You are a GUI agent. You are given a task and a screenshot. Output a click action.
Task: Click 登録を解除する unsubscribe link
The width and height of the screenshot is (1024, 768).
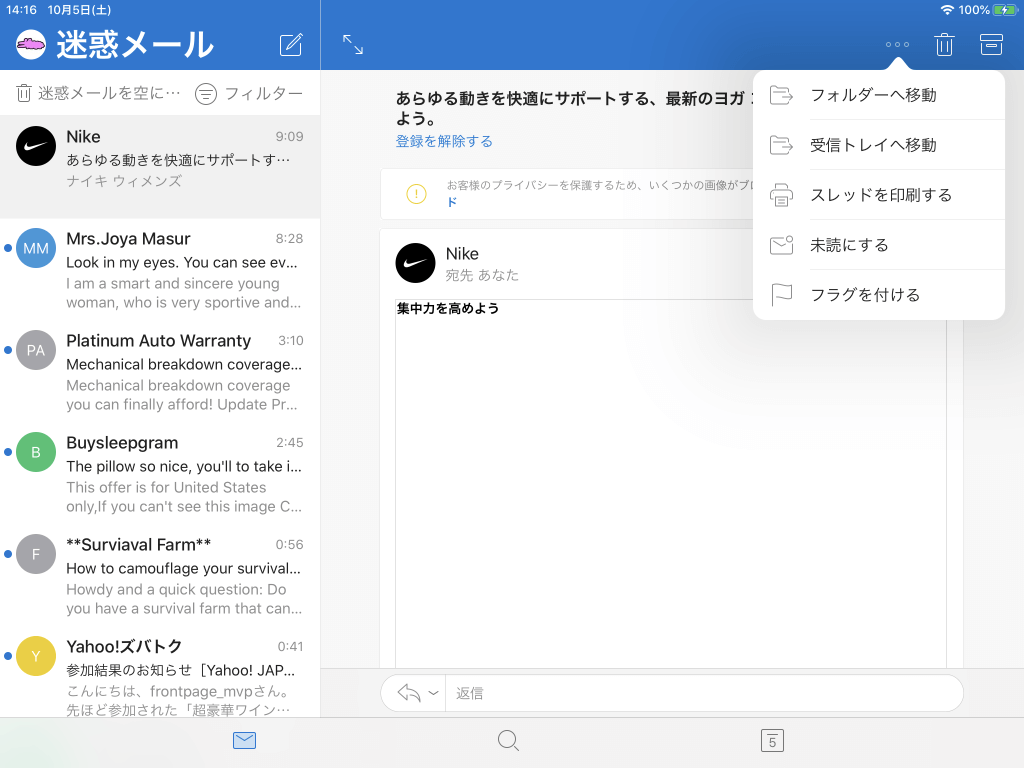click(x=444, y=141)
